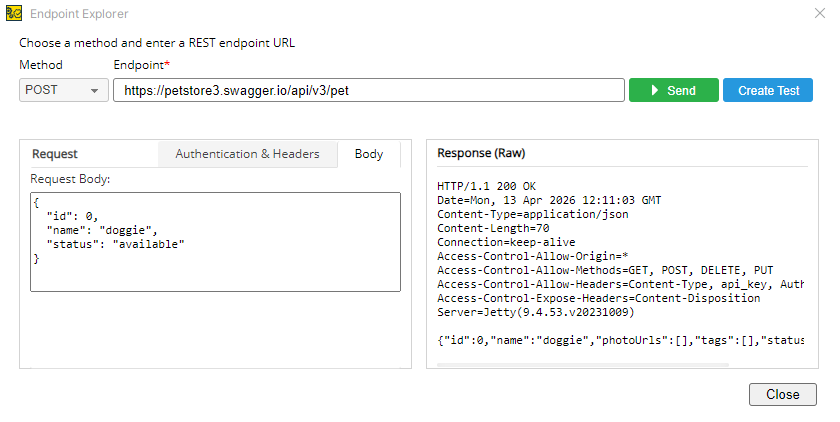Image resolution: width=840 pixels, height=422 pixels.
Task: Click the Access-Control-Expose-Headers line
Action: [598, 298]
